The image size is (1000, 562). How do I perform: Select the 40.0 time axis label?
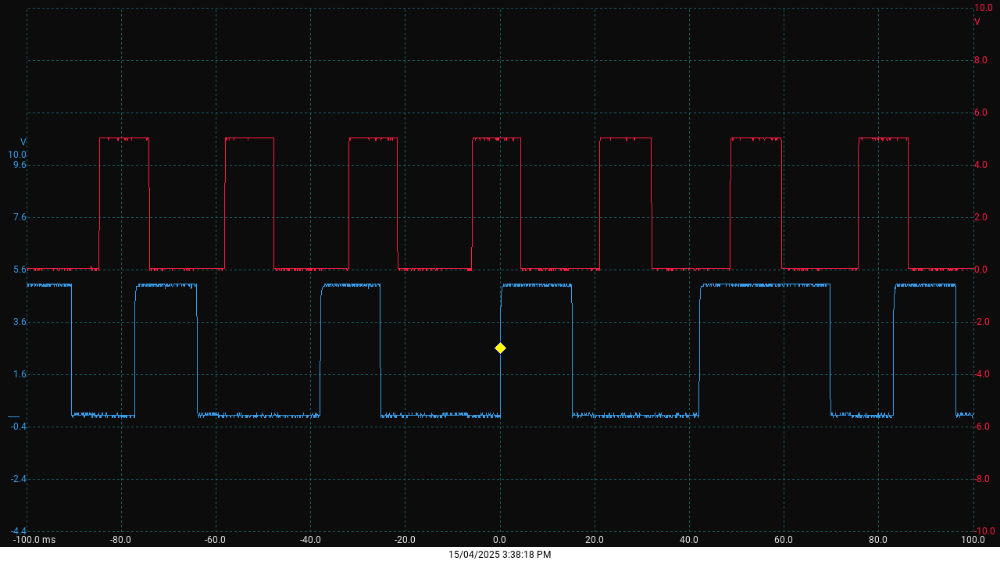point(689,540)
